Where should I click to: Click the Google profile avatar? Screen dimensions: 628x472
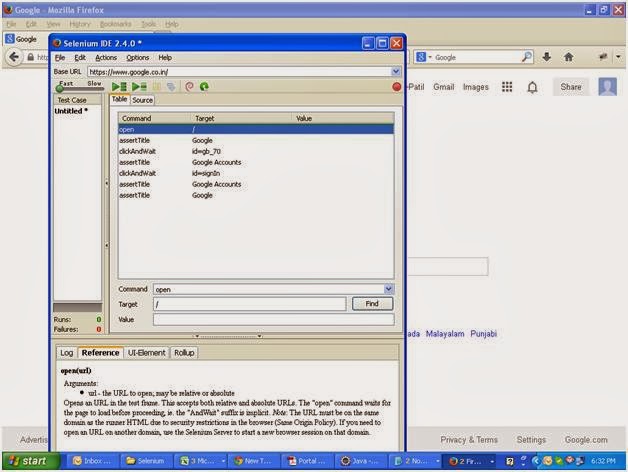(607, 87)
